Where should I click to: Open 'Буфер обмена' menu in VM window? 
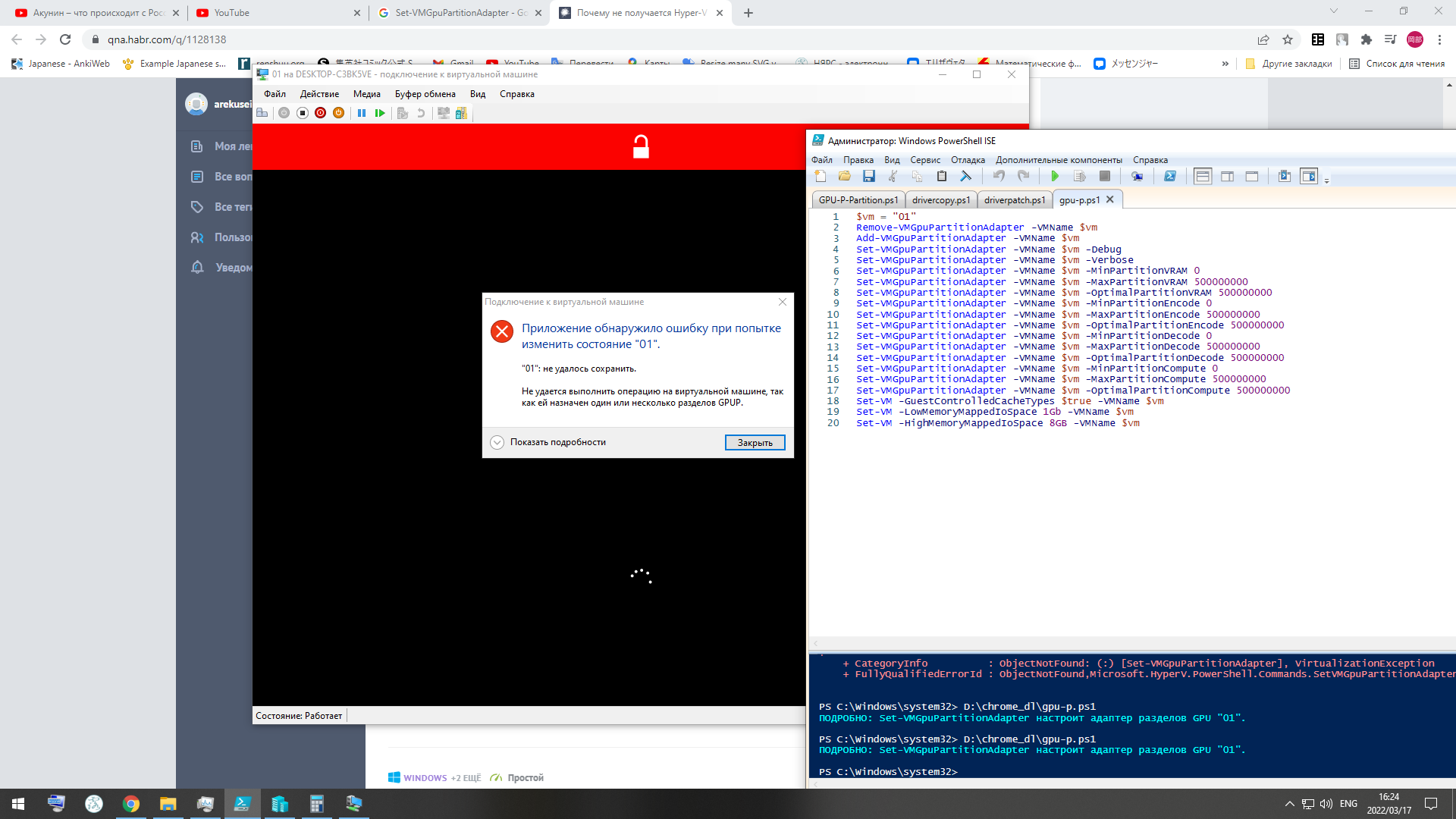tap(425, 94)
